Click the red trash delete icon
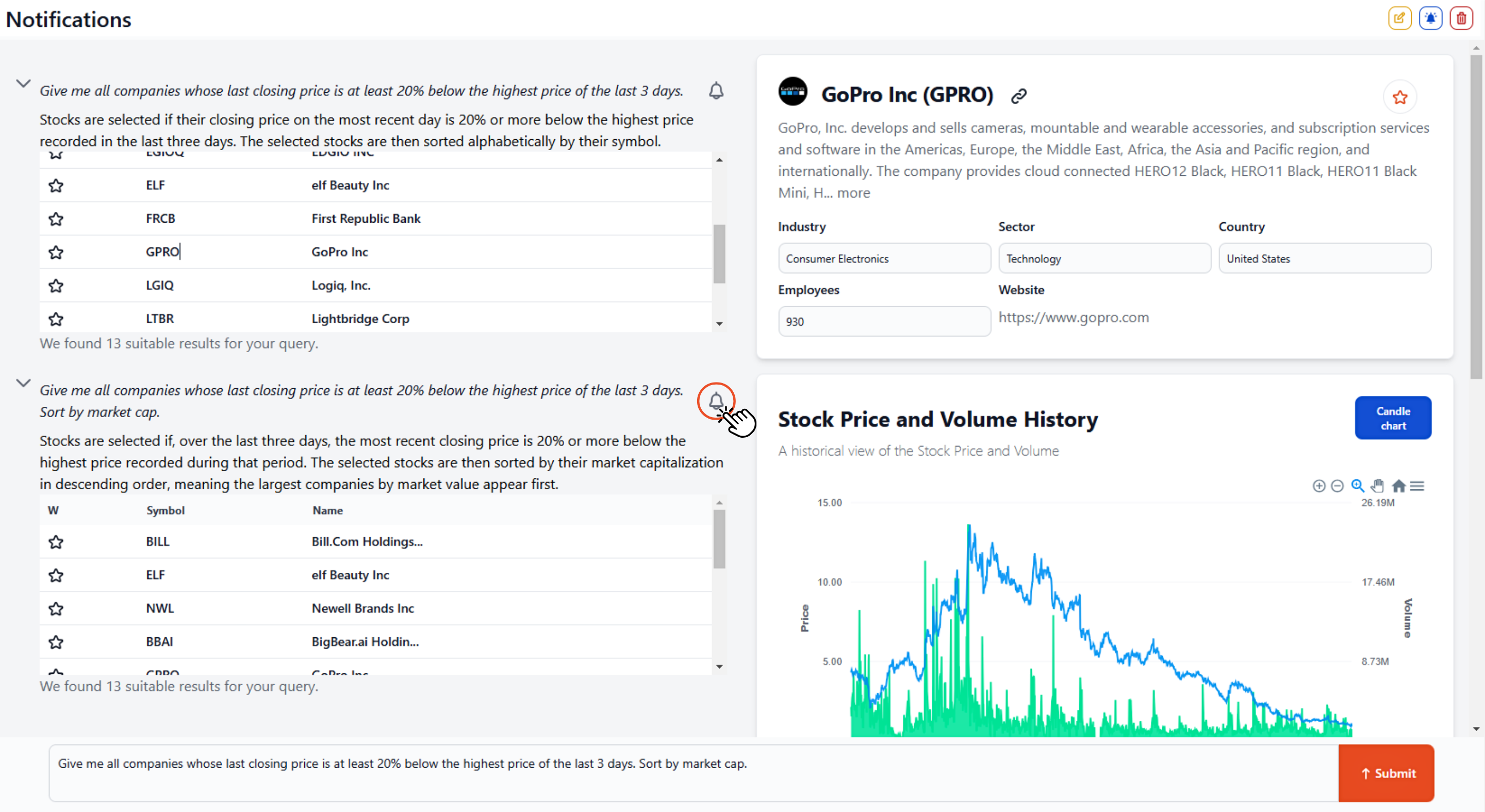This screenshot has height=812, width=1485. 1461,19
